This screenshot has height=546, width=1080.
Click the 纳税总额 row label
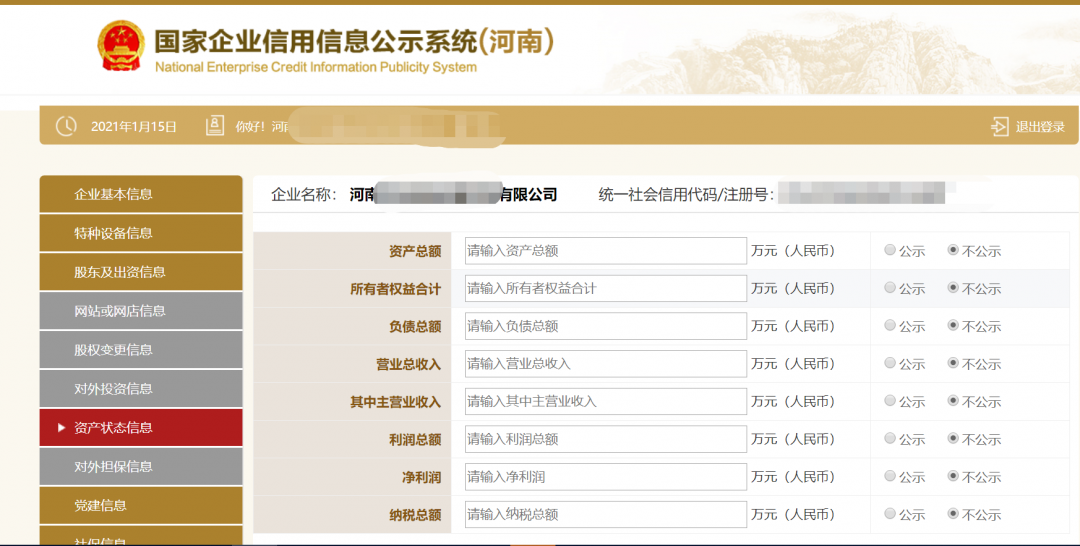coord(415,515)
